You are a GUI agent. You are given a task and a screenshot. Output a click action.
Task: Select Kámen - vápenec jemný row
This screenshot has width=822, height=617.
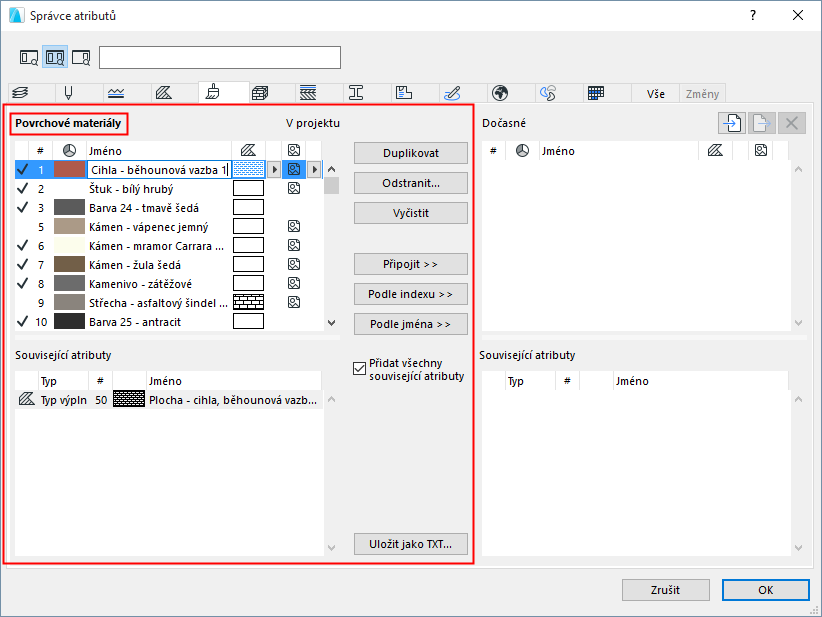point(169,227)
